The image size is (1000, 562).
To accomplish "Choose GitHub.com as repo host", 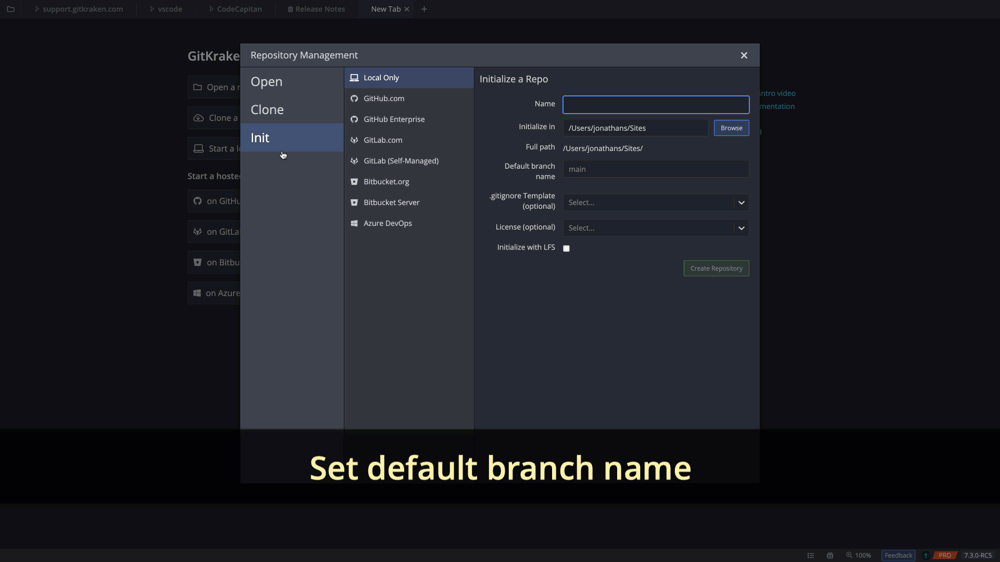I will [409, 98].
